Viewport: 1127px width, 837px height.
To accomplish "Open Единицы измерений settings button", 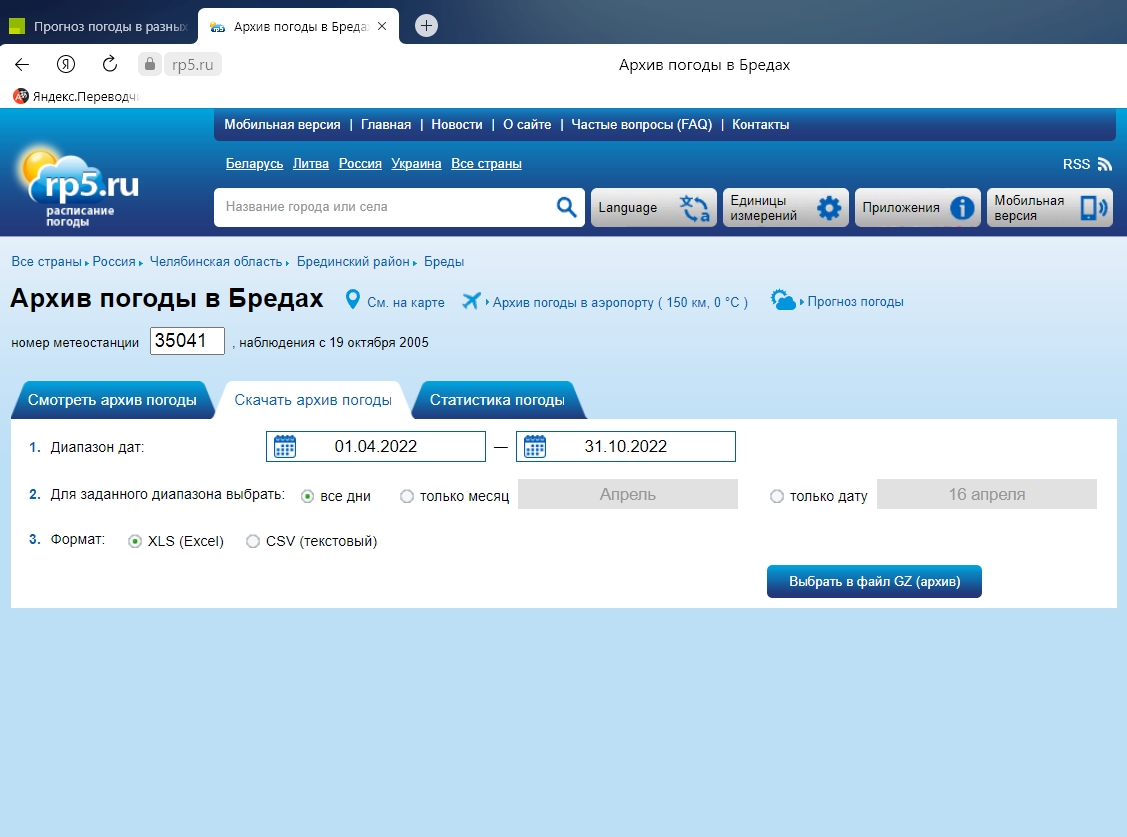I will pos(786,208).
